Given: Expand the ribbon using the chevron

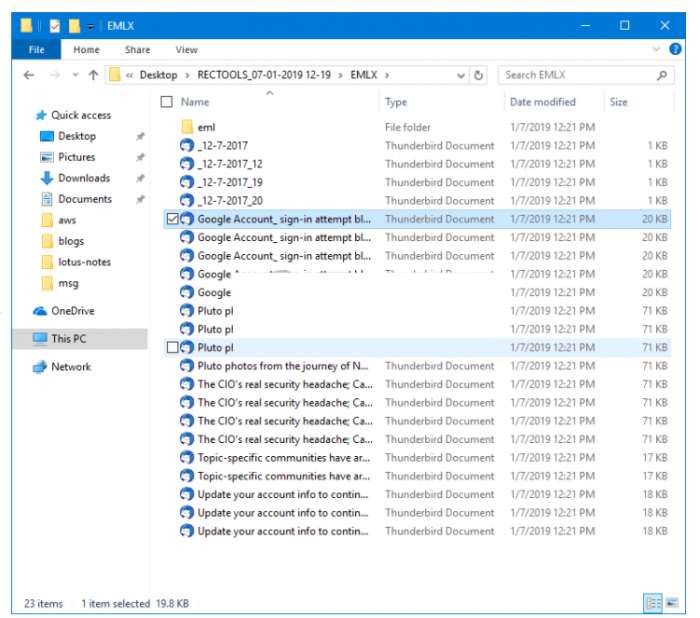Looking at the screenshot, I should tap(657, 49).
